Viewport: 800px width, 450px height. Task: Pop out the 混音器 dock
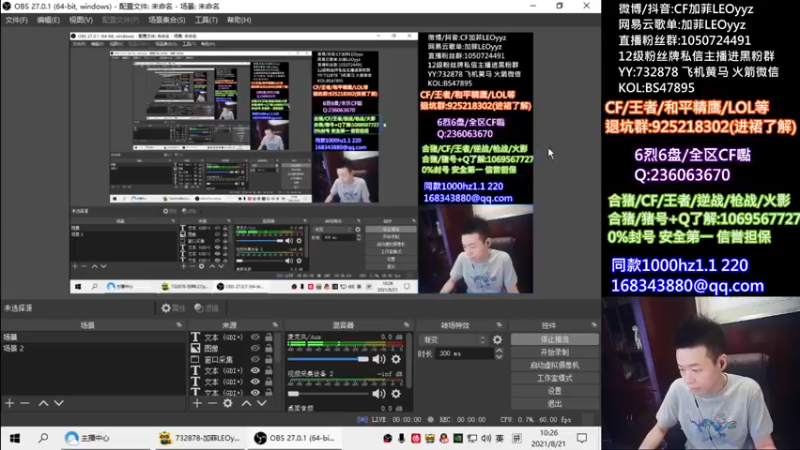pyautogui.click(x=407, y=324)
